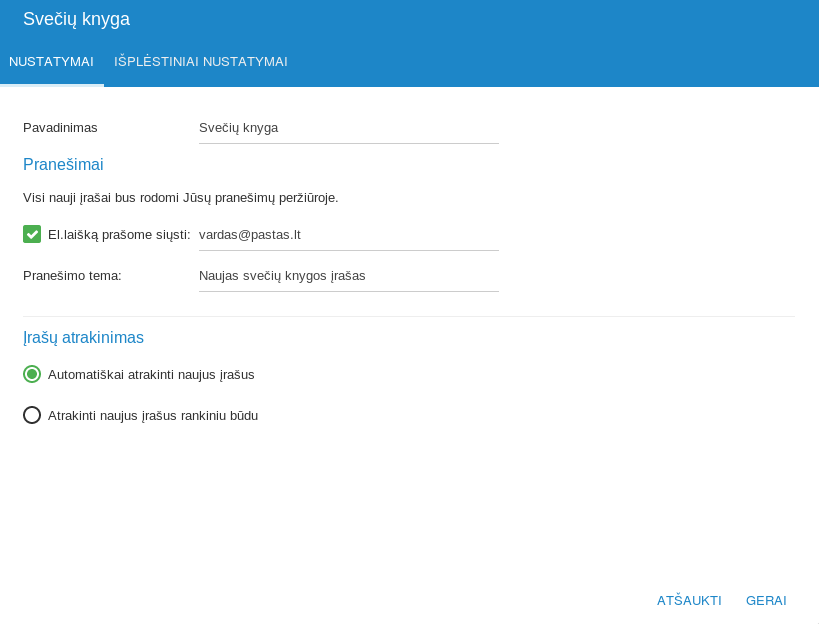Click the vardas@pastas.lt email field

click(x=348, y=235)
